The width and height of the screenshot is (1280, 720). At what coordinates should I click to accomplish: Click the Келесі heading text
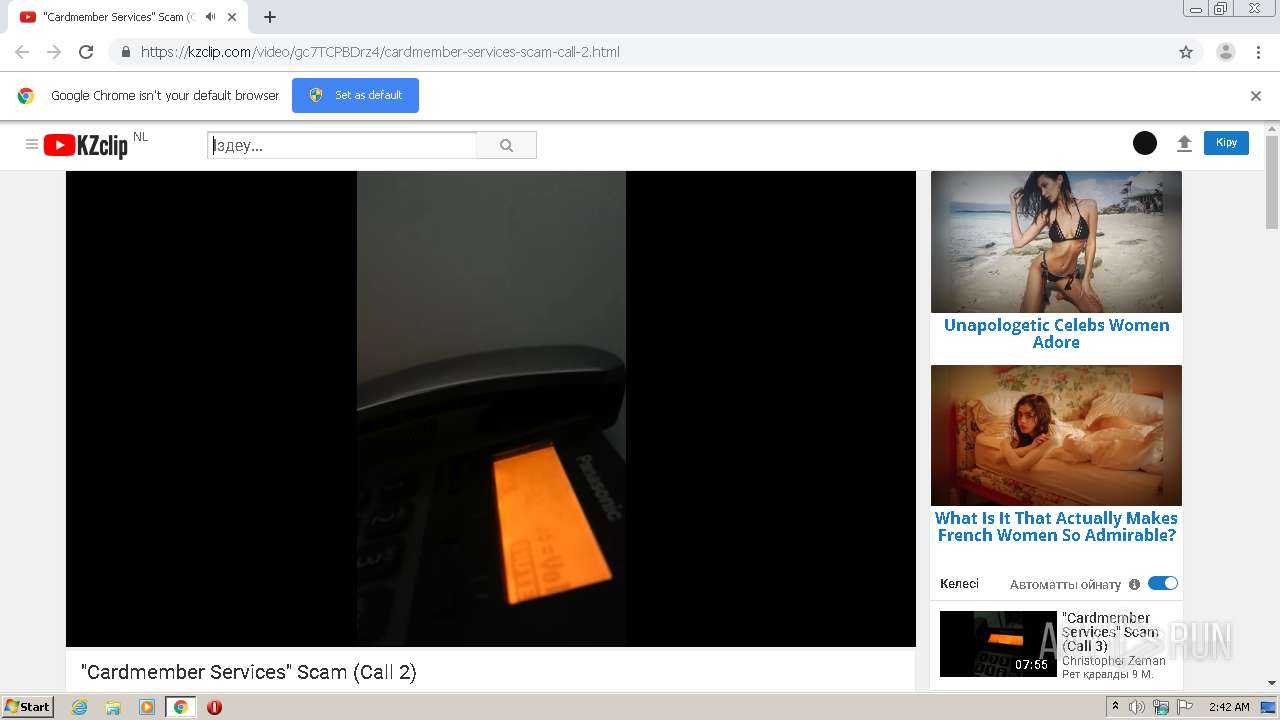(959, 584)
